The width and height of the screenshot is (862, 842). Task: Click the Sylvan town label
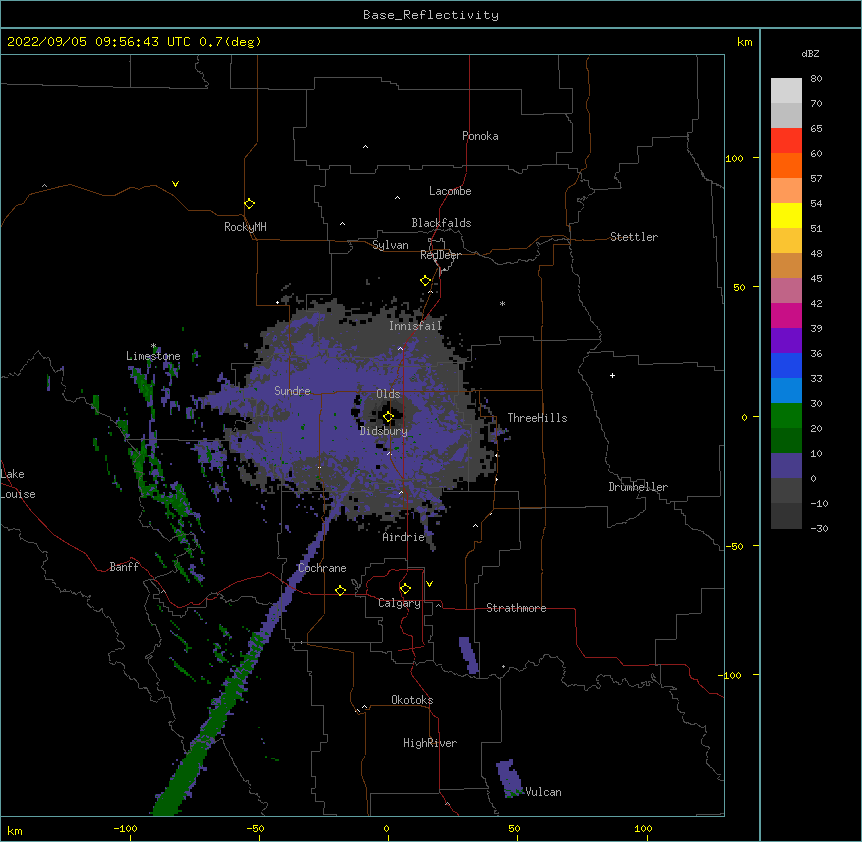click(x=390, y=245)
